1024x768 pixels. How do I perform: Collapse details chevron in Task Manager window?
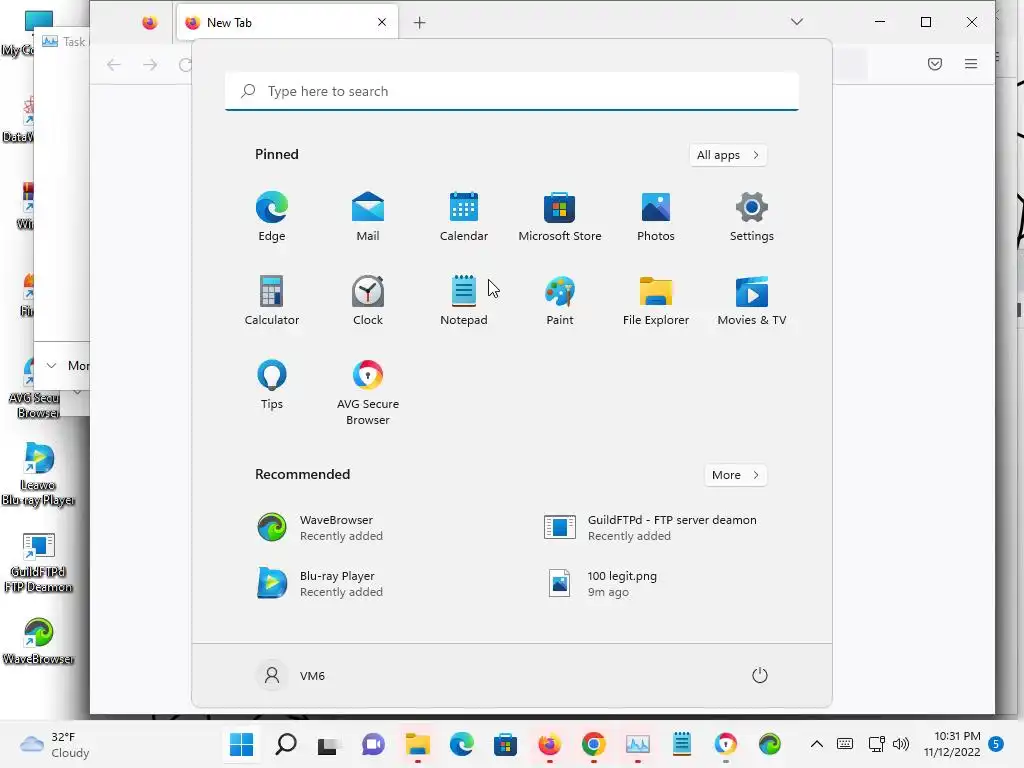pos(51,366)
